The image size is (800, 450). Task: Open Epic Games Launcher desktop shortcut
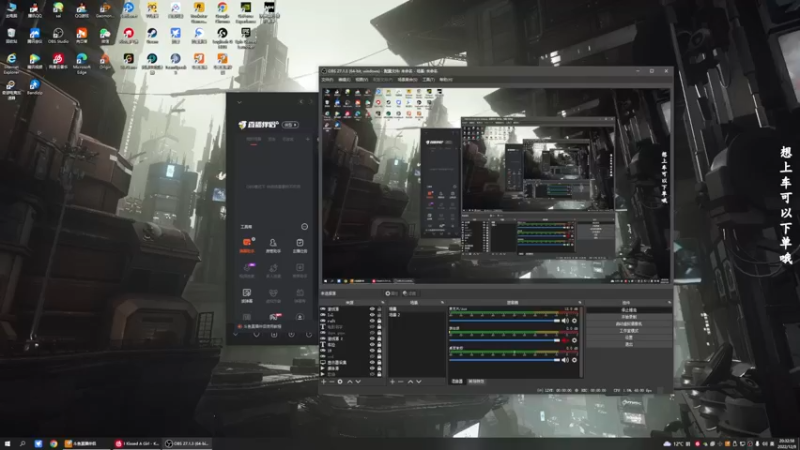pos(246,38)
